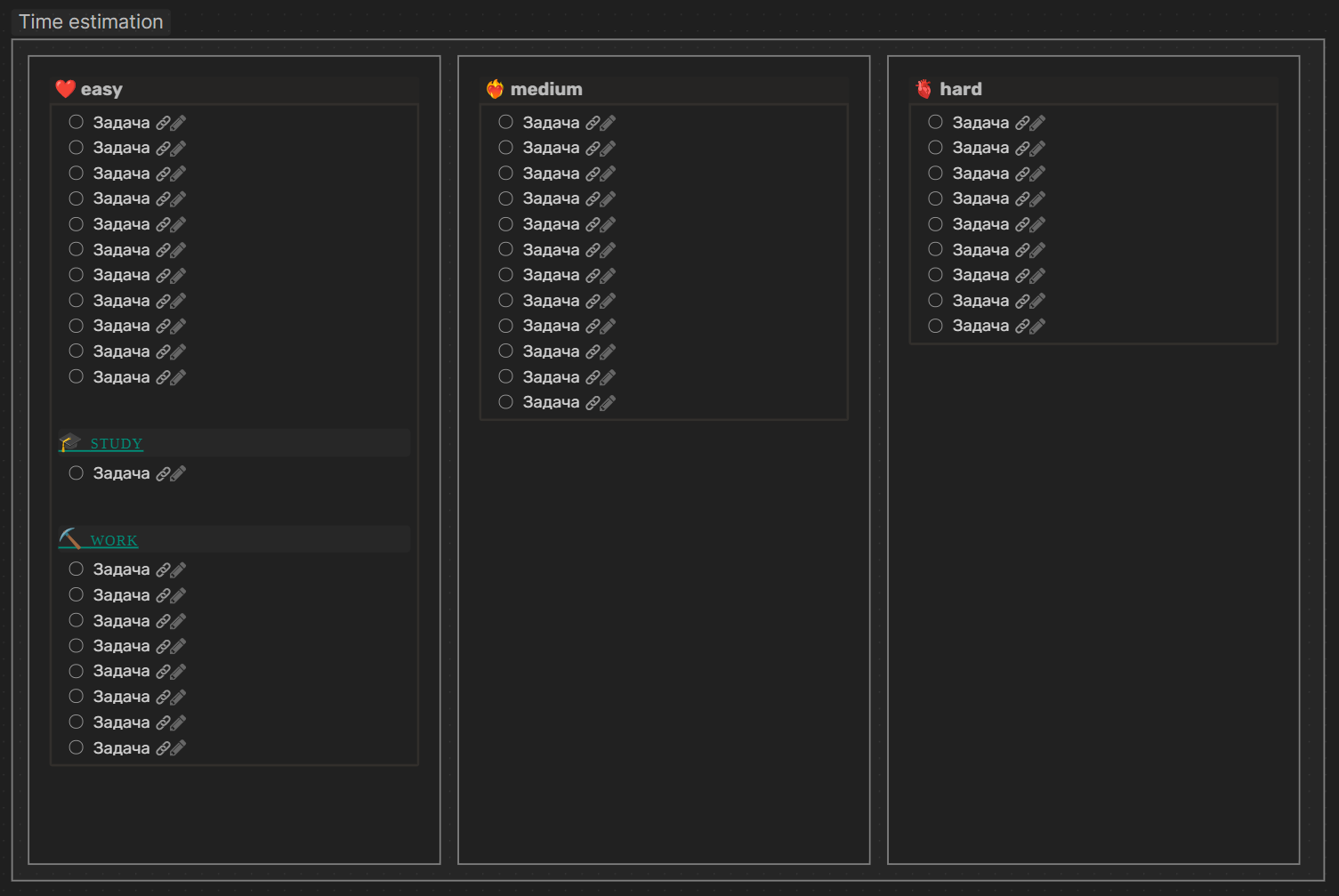
Task: Click pencil icon of first WORK task
Action: click(x=178, y=570)
